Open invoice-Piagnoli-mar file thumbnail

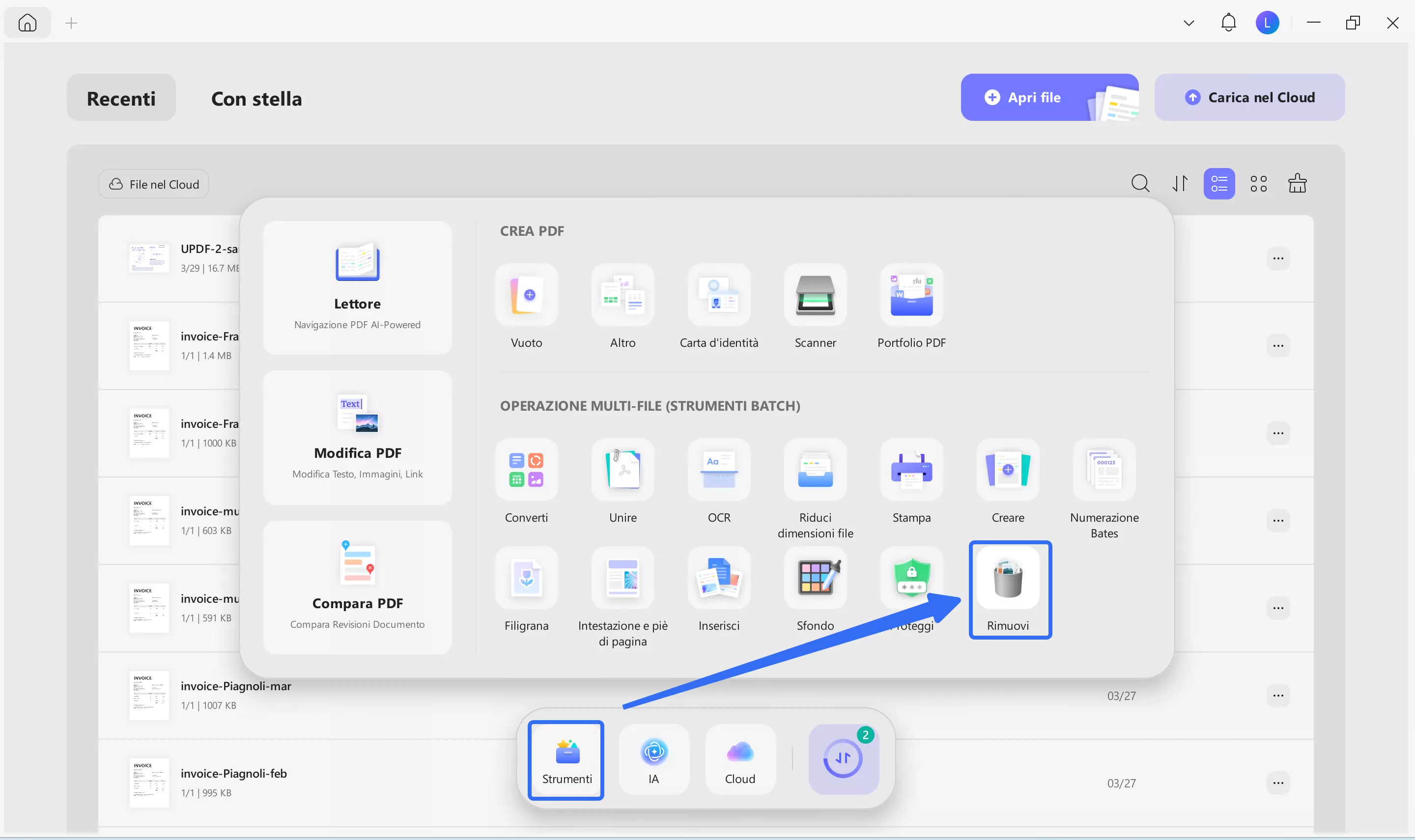click(149, 696)
